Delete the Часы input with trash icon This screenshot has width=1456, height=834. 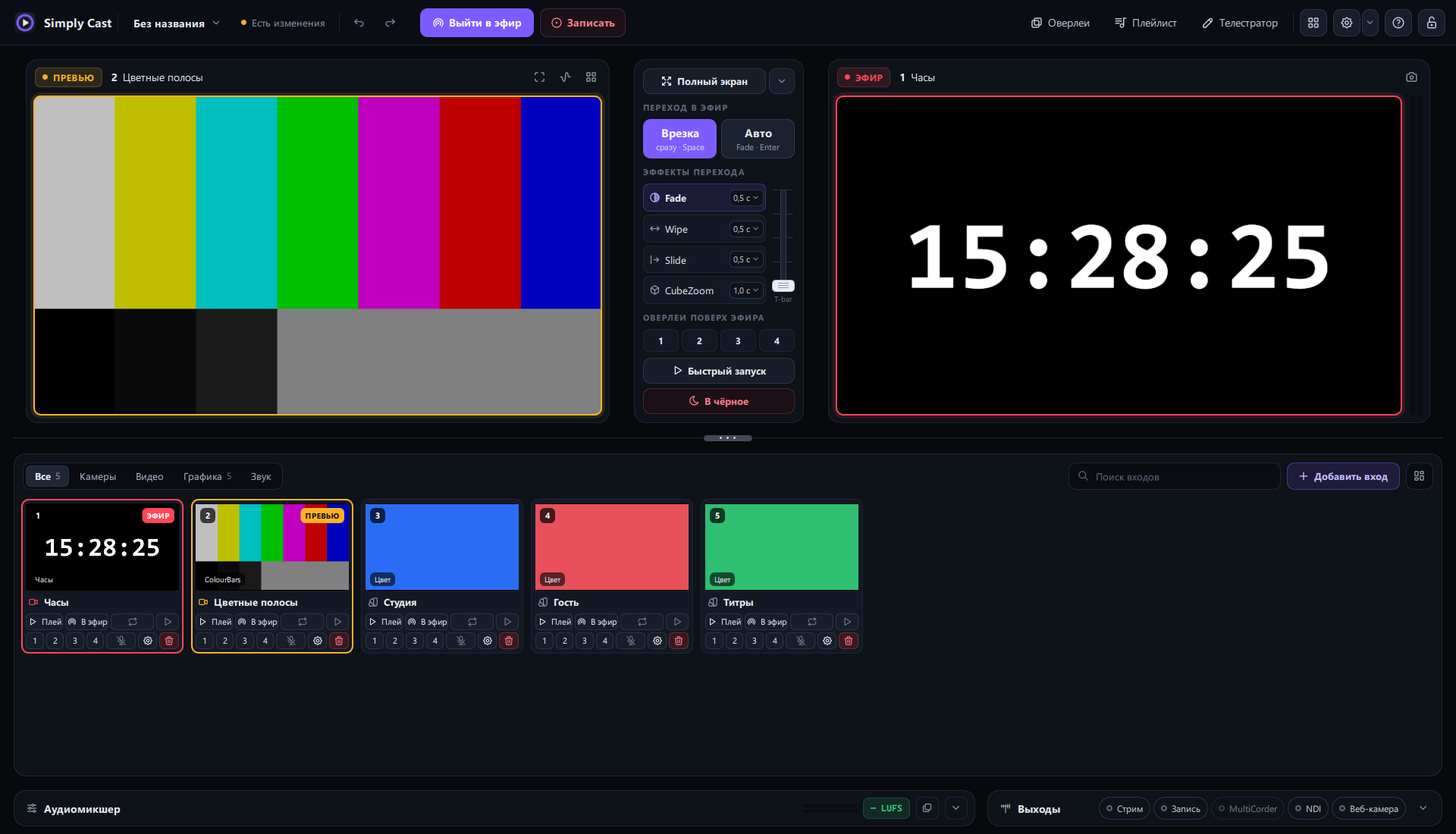tap(169, 641)
